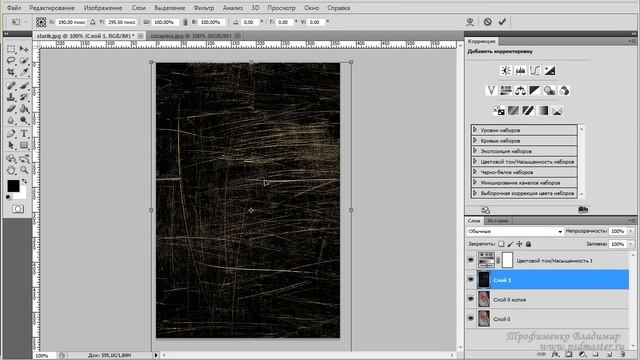Expand Выборочная коррекция цвета наборов presets
The width and height of the screenshot is (640, 360).
(475, 193)
